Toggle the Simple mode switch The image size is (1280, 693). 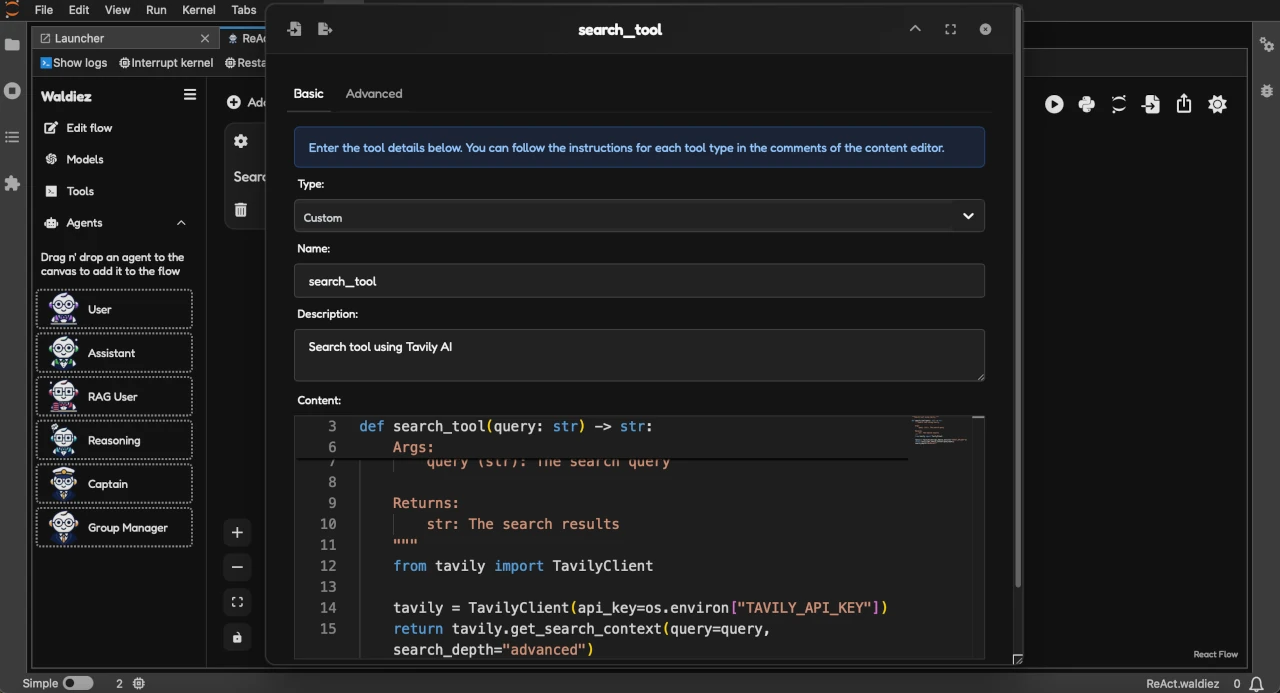(77, 683)
